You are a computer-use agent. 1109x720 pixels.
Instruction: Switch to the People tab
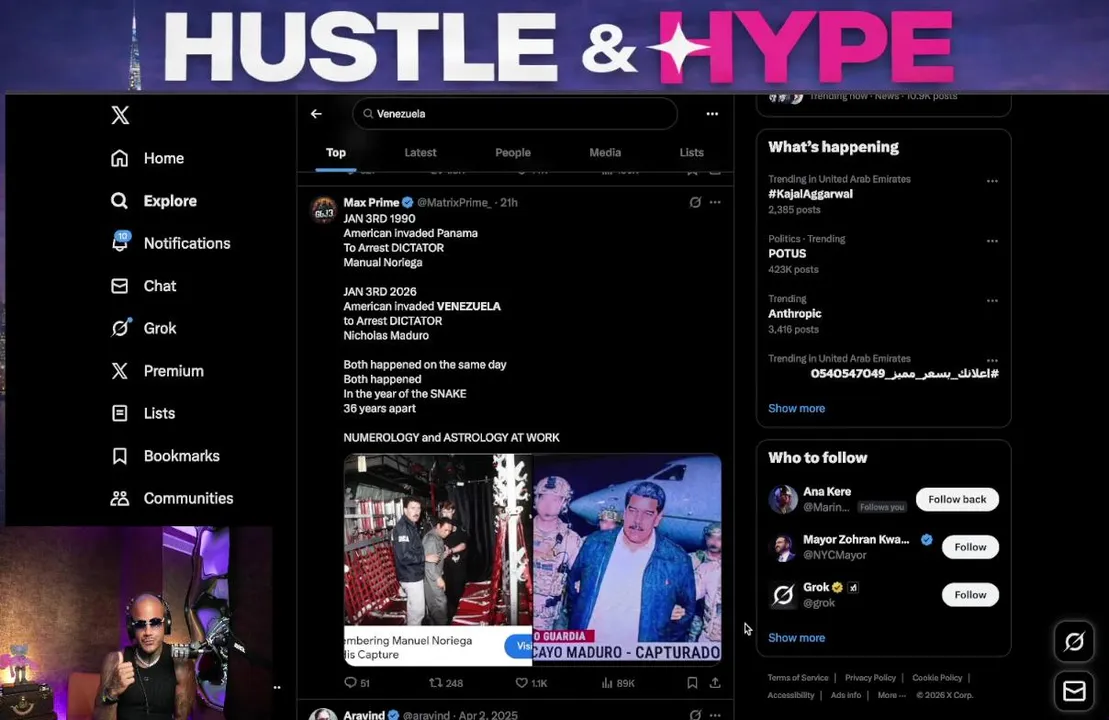coord(513,153)
